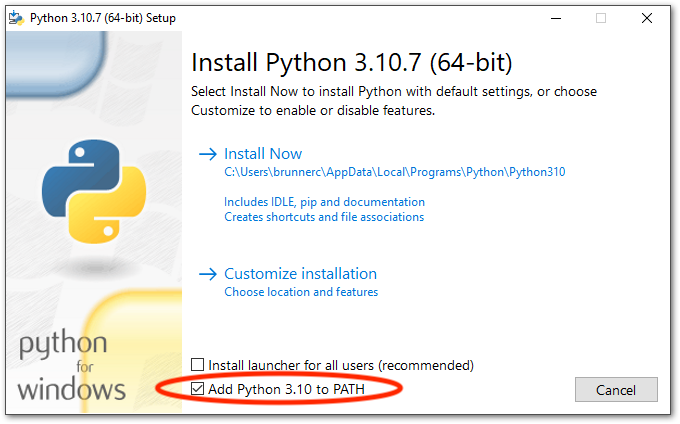Open Customize installation options
680x424 pixels.
coord(300,274)
